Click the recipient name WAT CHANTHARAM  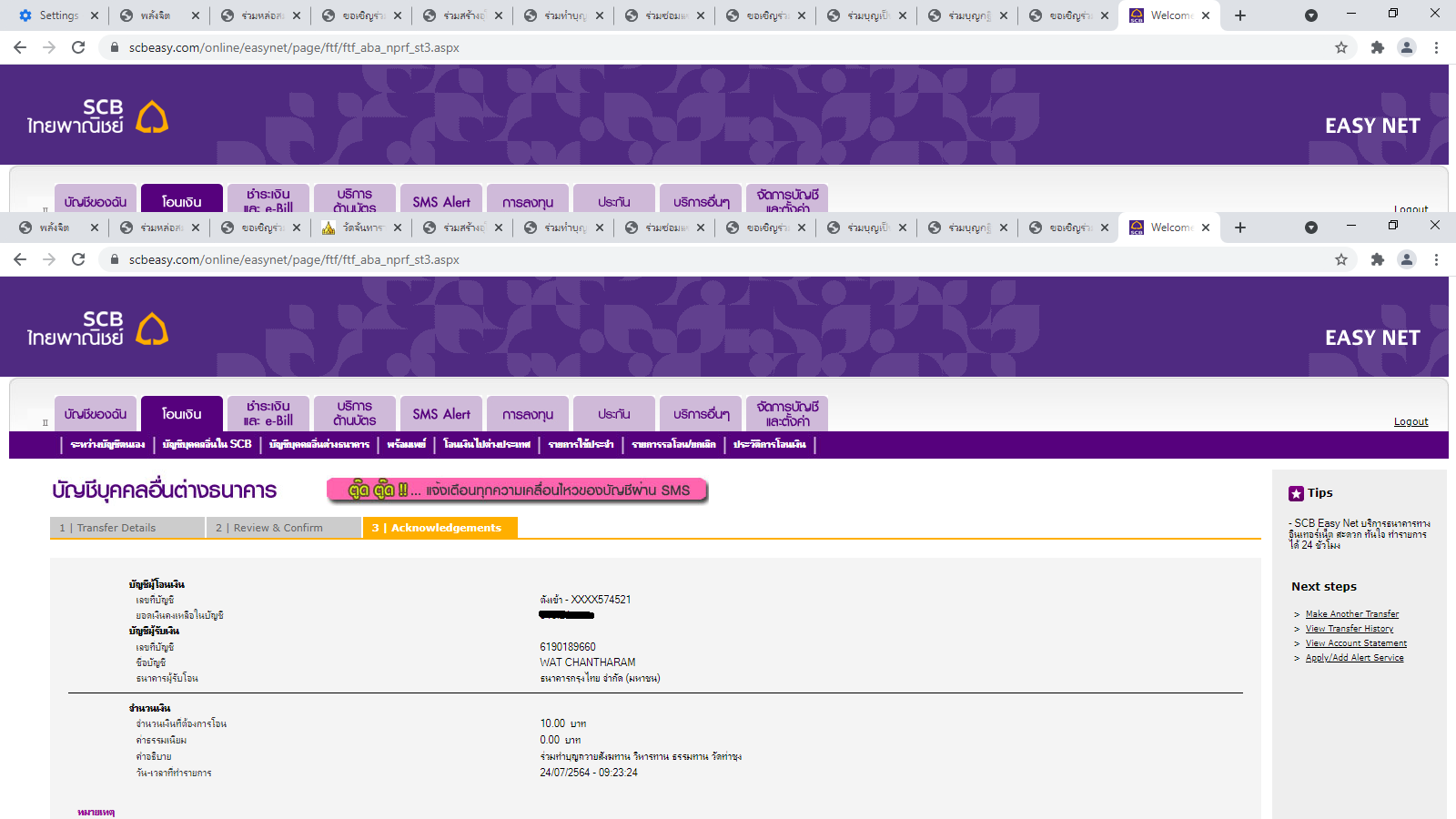pos(588,662)
